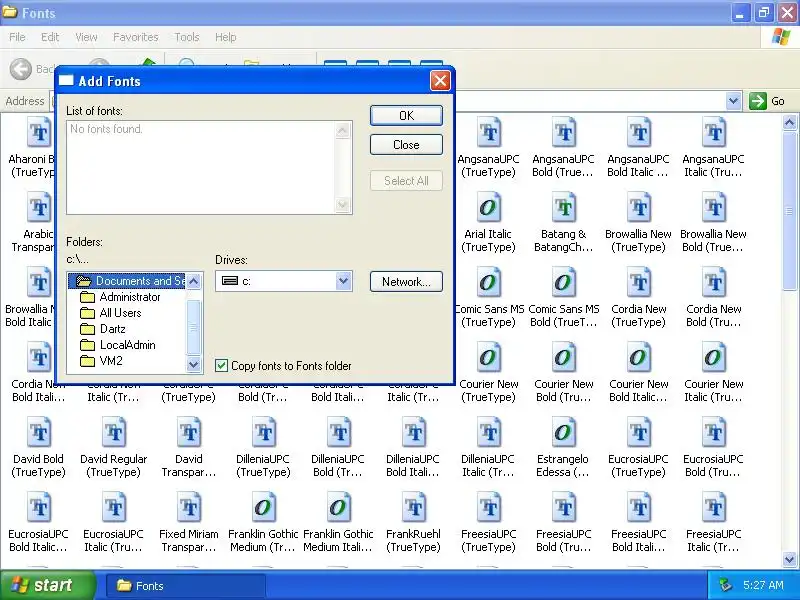This screenshot has height=600, width=800.
Task: Select Franklin Gothic Medium font icon
Action: click(263, 508)
